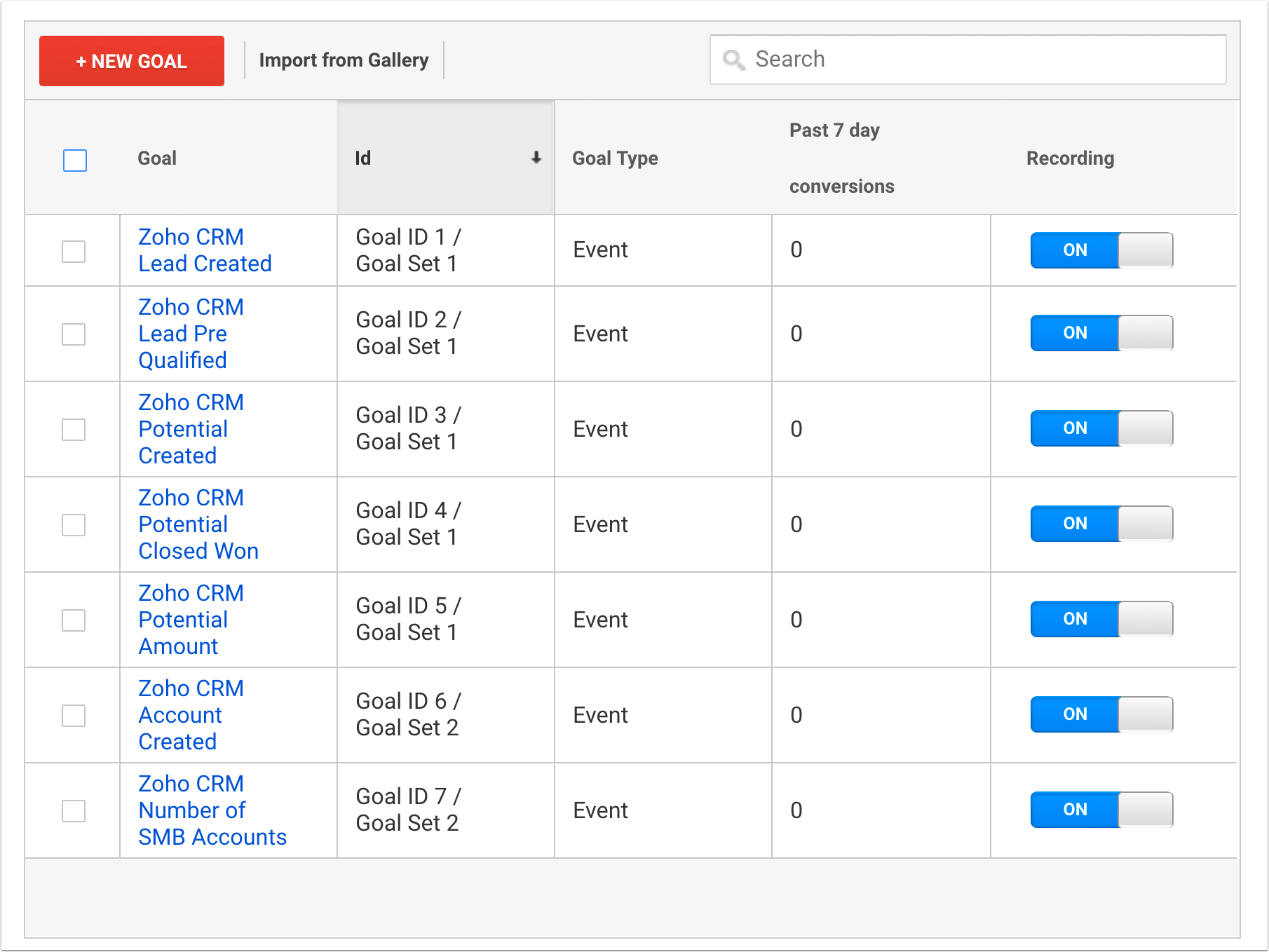Click the + NEW GOAL button
Image resolution: width=1269 pixels, height=952 pixels.
(x=132, y=61)
